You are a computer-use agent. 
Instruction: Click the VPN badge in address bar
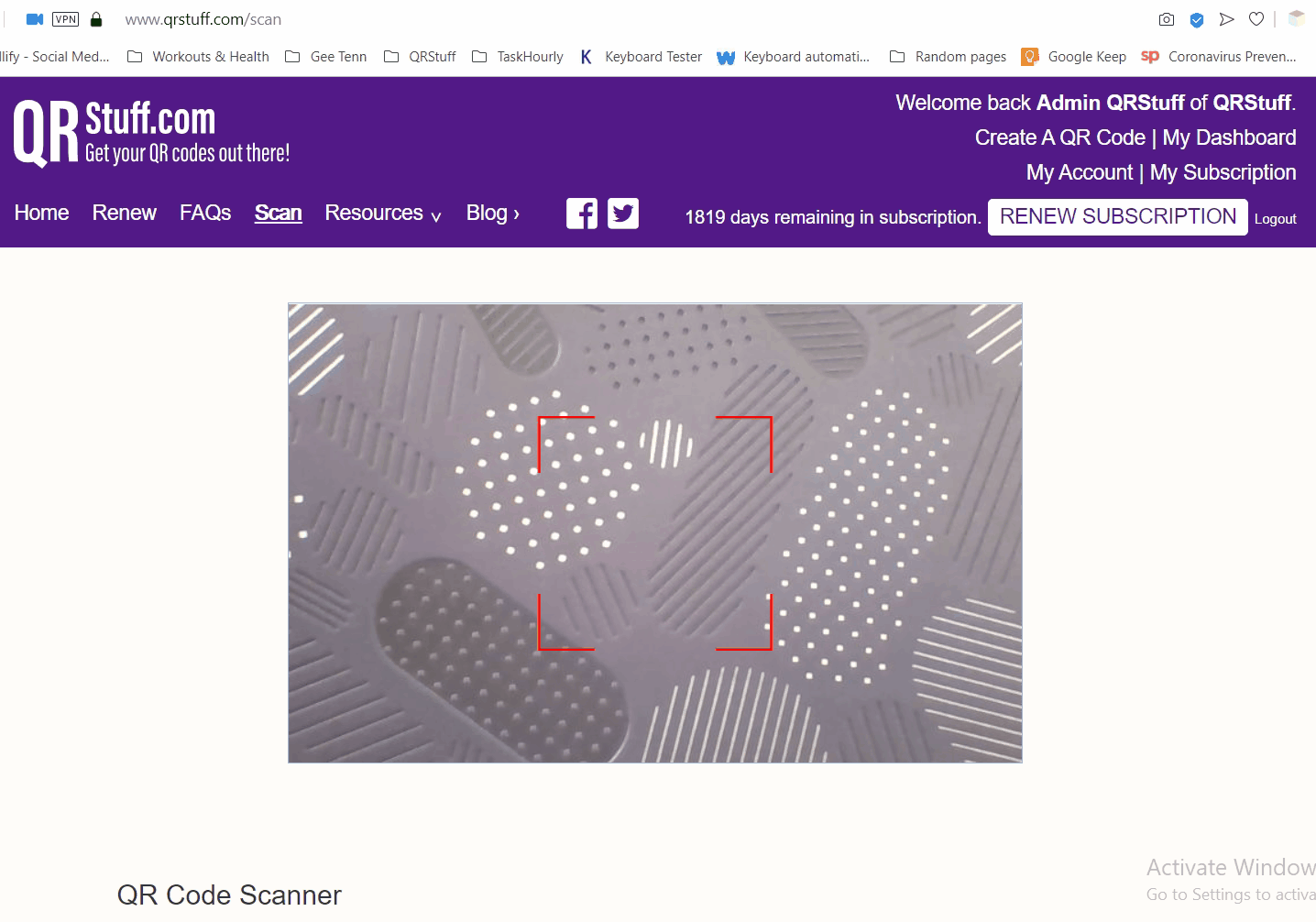tap(66, 19)
